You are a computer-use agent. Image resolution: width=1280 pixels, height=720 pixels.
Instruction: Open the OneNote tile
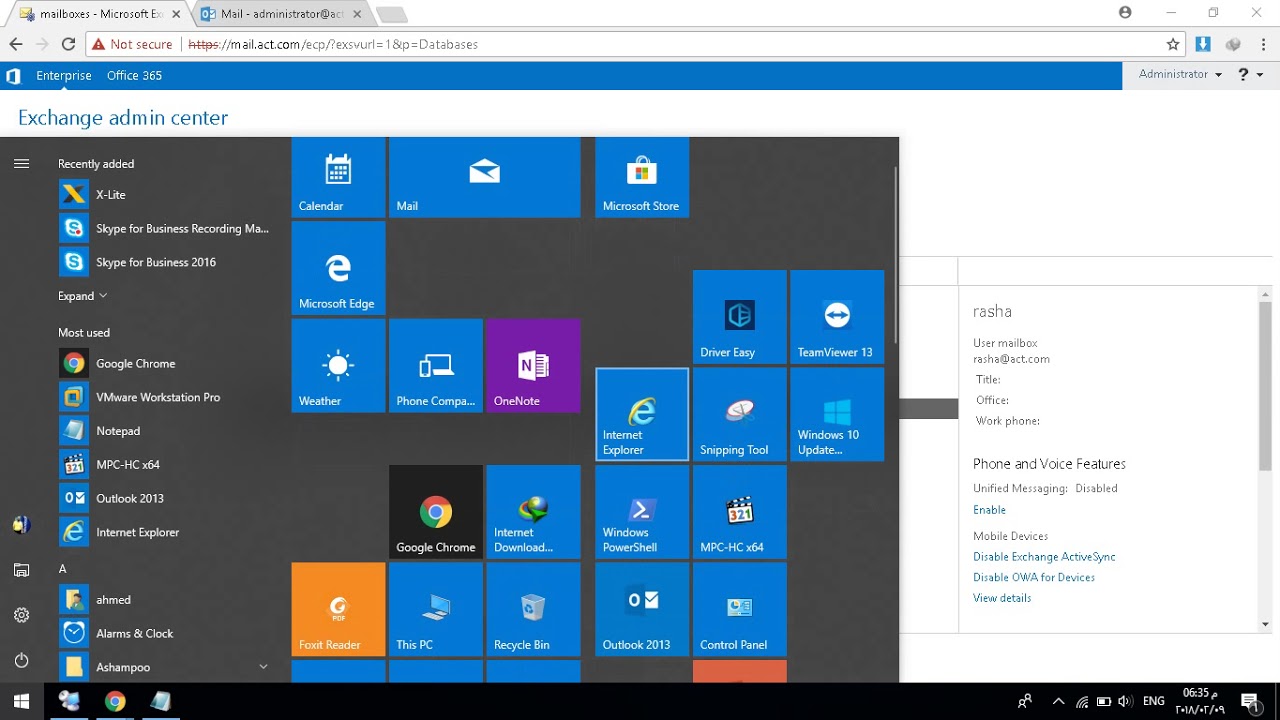533,366
